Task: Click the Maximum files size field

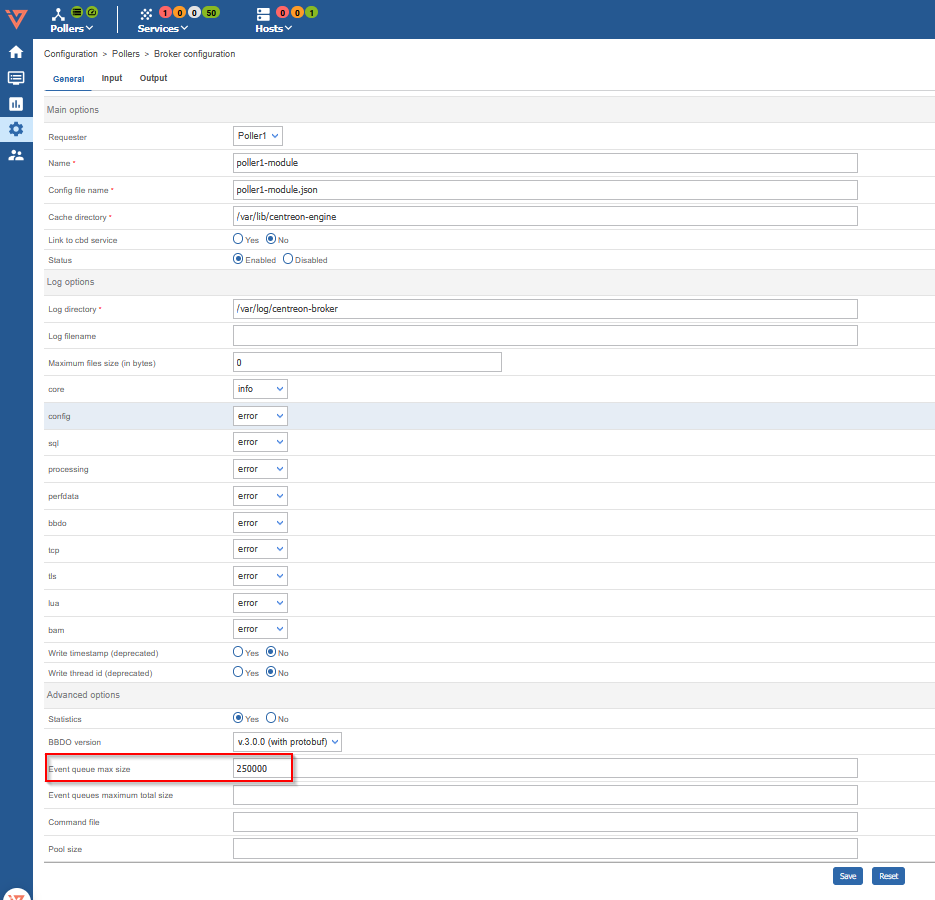Action: coord(367,362)
